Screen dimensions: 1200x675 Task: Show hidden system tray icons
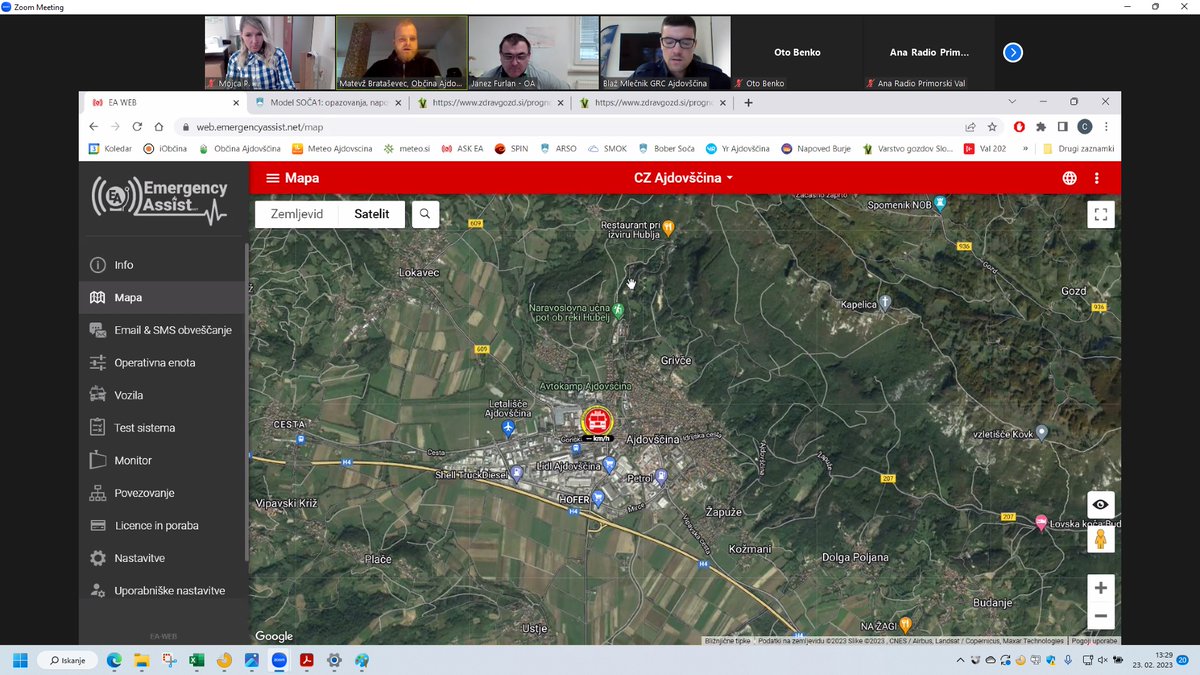click(x=960, y=660)
